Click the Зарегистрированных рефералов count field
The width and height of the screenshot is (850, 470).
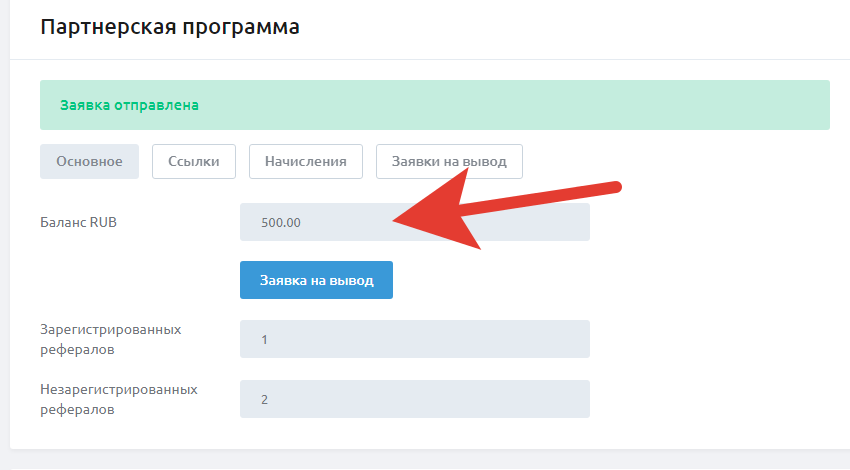pyautogui.click(x=415, y=339)
